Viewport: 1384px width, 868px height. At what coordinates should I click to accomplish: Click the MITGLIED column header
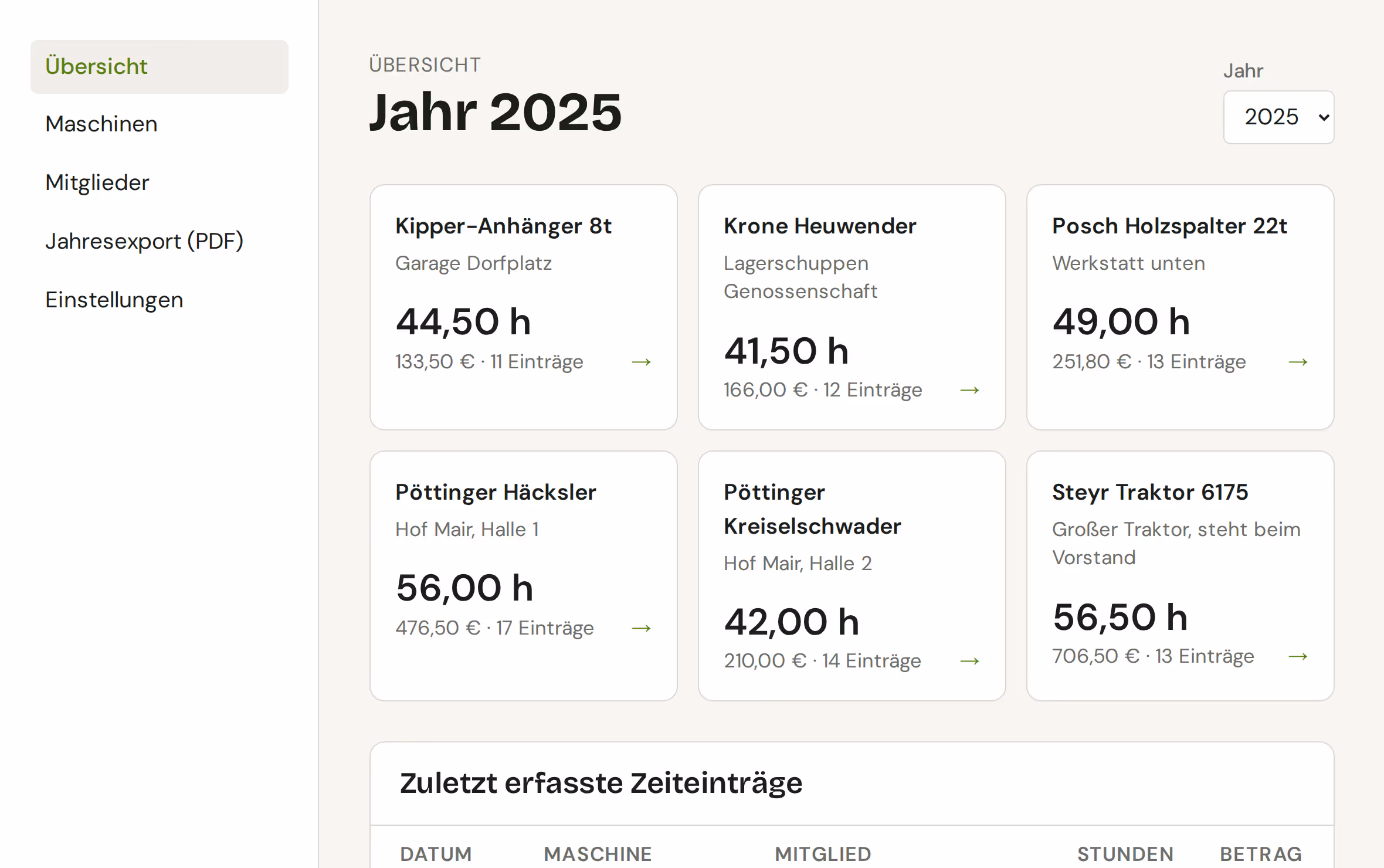(x=823, y=855)
